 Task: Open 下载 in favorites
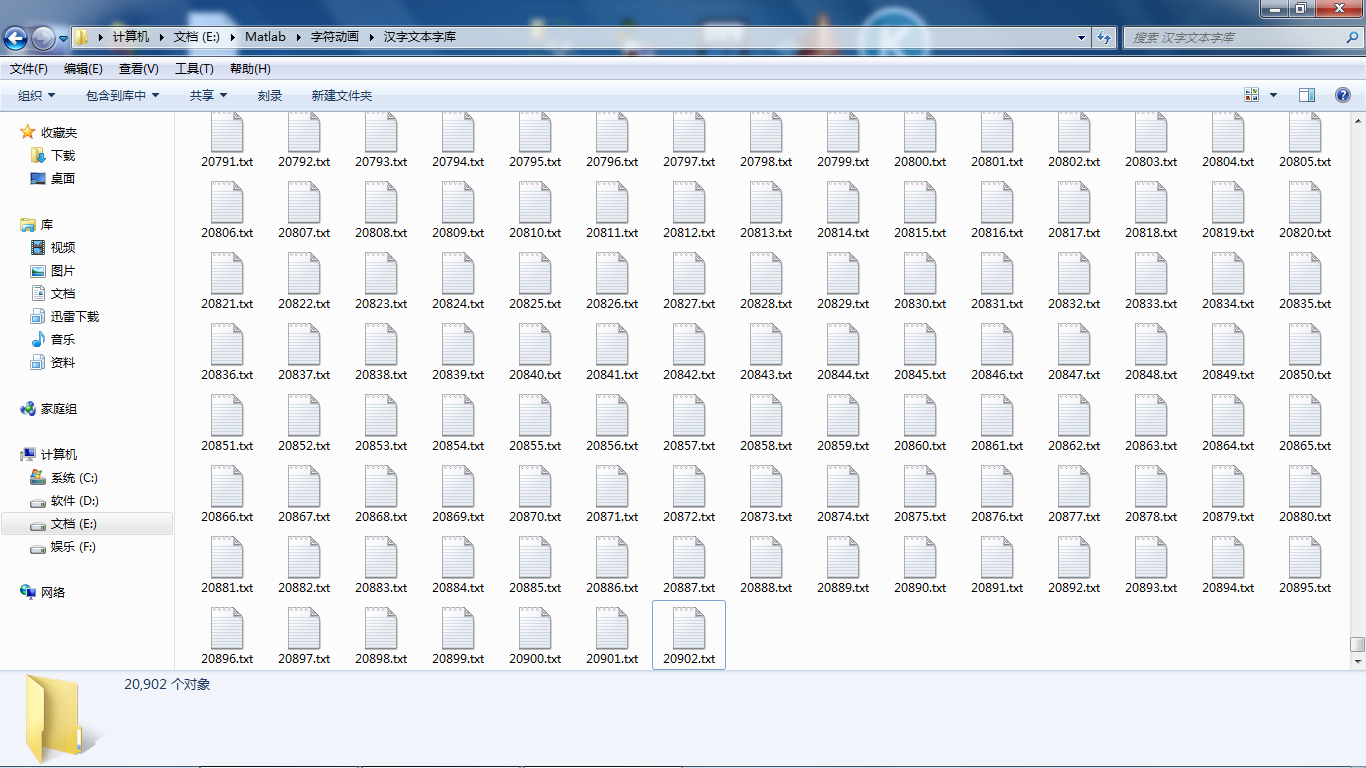pyautogui.click(x=63, y=155)
